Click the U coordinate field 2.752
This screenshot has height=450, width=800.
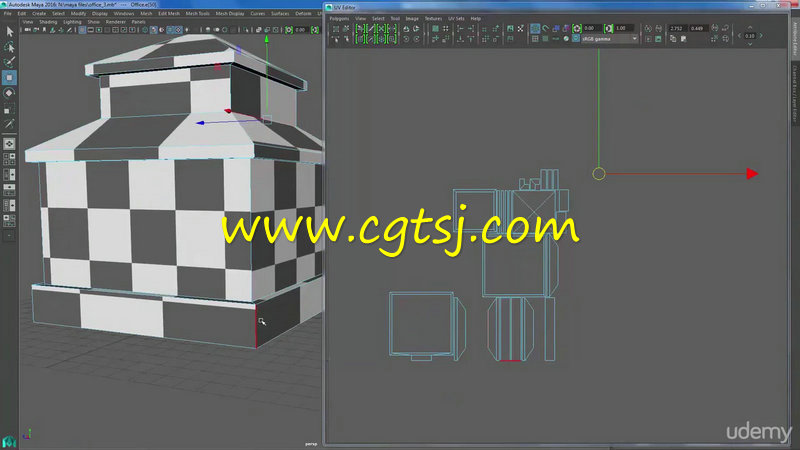[677, 28]
